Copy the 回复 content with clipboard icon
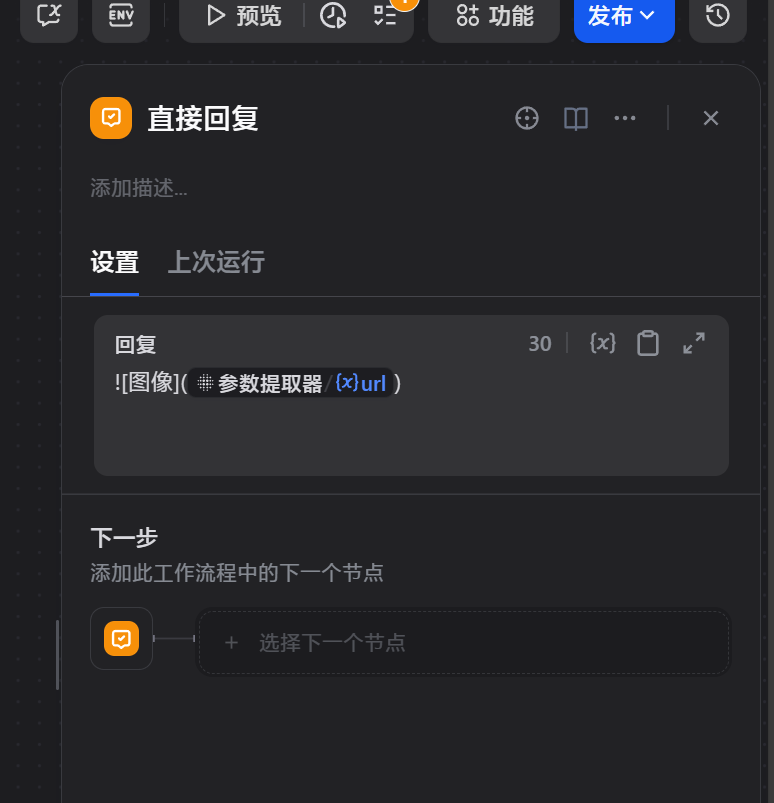The image size is (774, 803). pos(648,343)
